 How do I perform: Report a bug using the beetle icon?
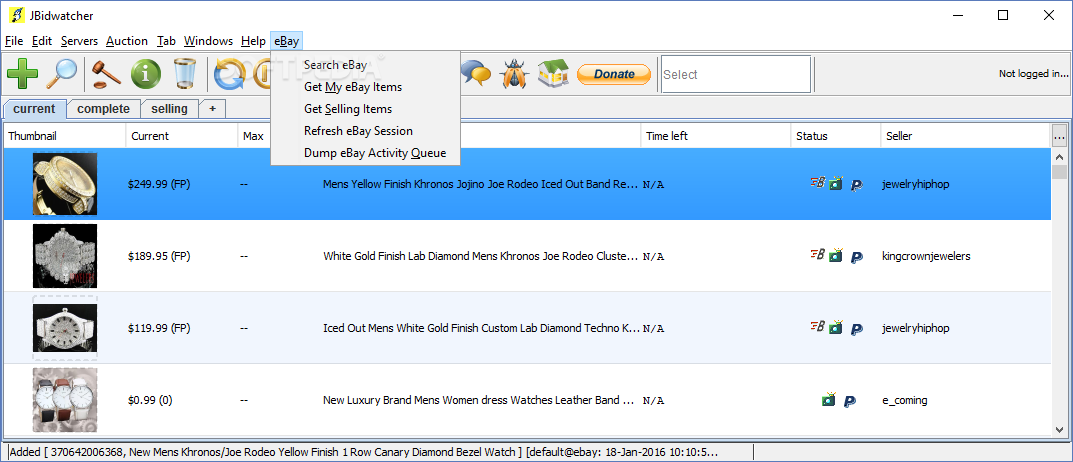tap(515, 73)
